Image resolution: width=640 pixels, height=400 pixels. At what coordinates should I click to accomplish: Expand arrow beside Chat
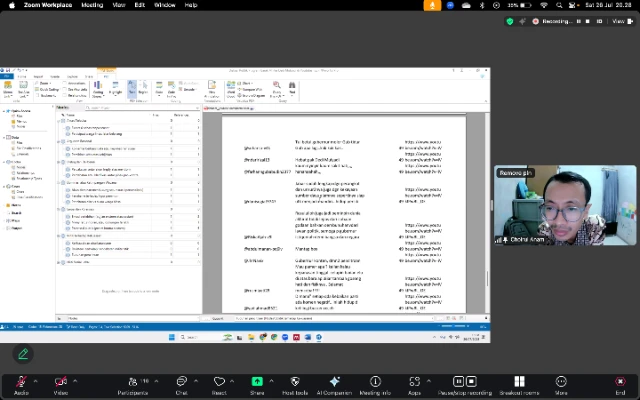196,381
